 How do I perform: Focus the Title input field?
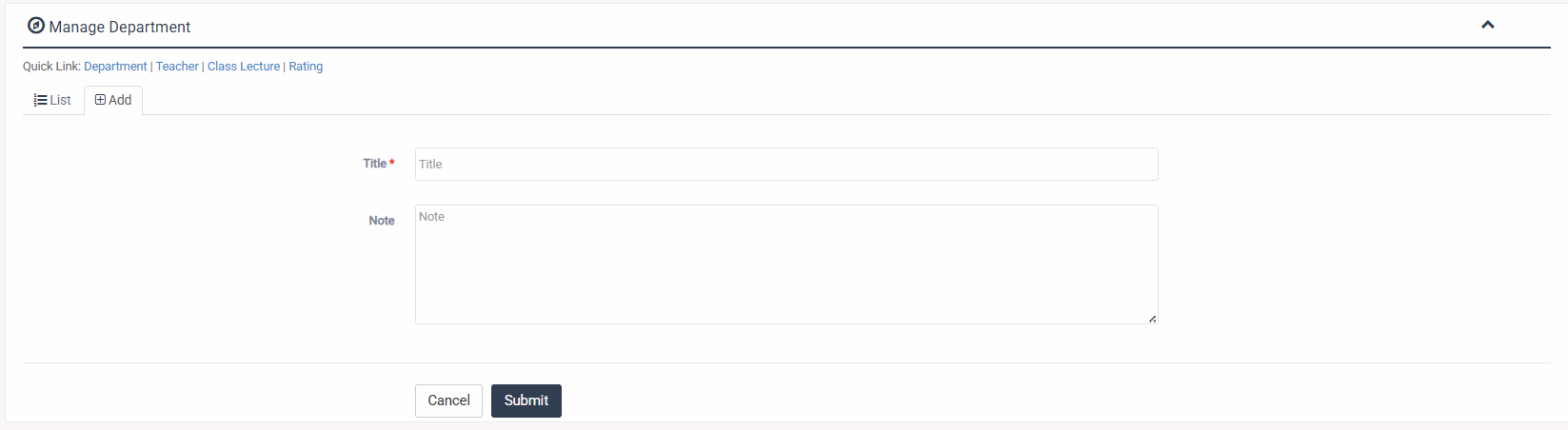(786, 164)
